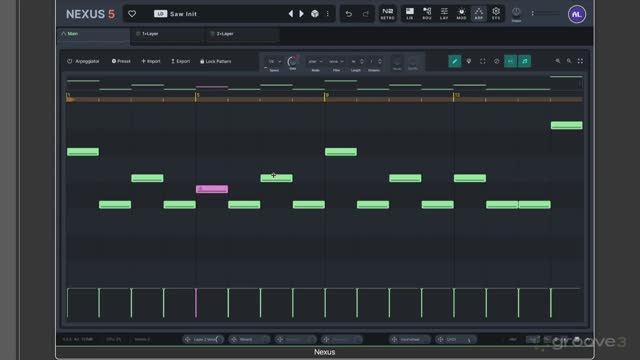This screenshot has width=640, height=360.
Task: Open the preset options three-dot menu
Action: click(x=327, y=14)
